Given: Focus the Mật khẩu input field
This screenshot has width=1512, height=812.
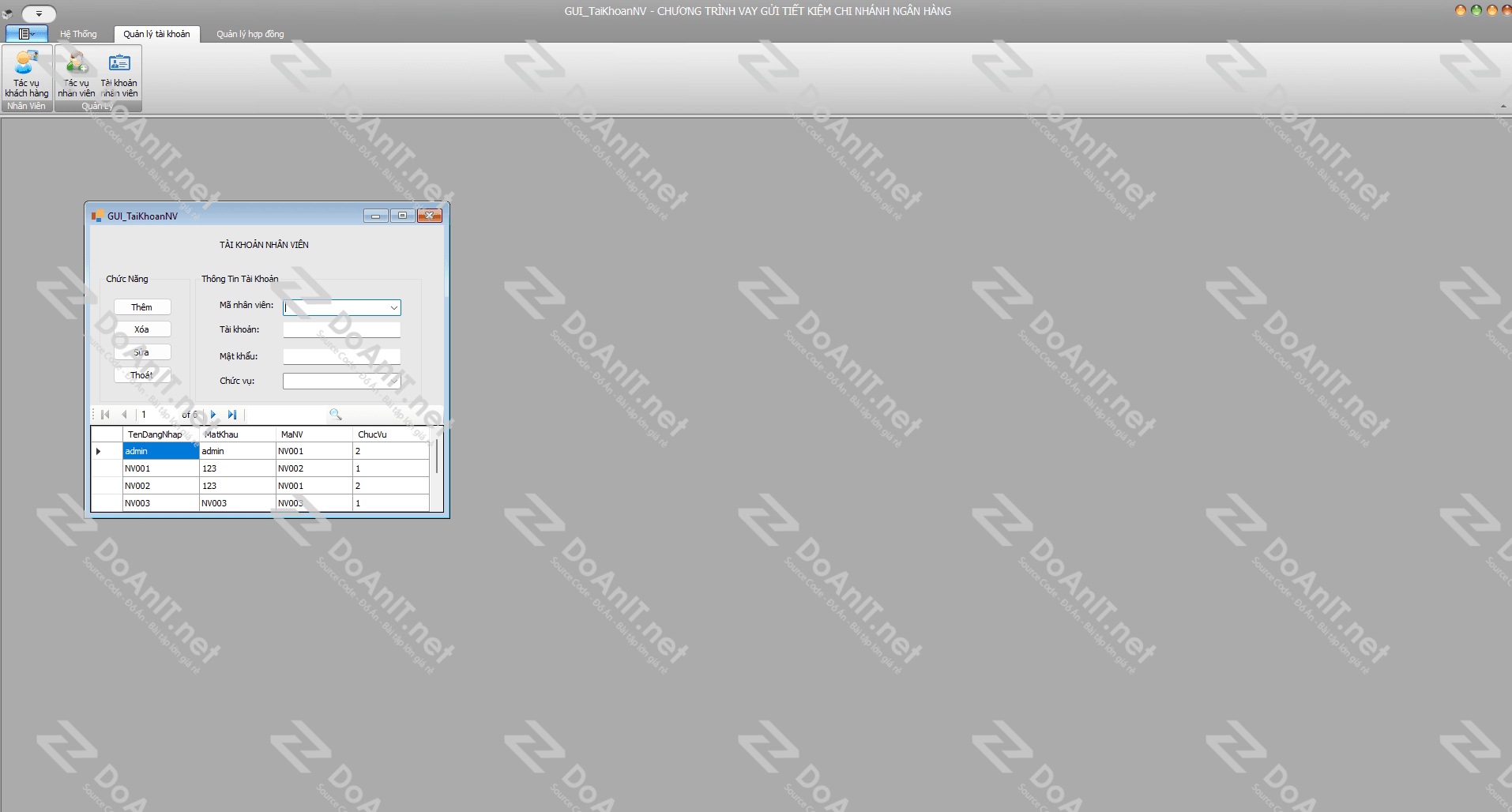Looking at the screenshot, I should pos(341,357).
